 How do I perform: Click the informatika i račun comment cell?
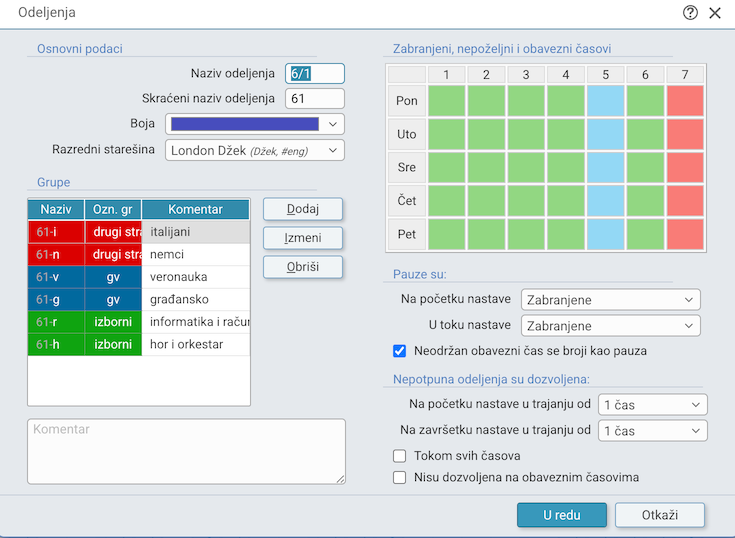tap(195, 322)
